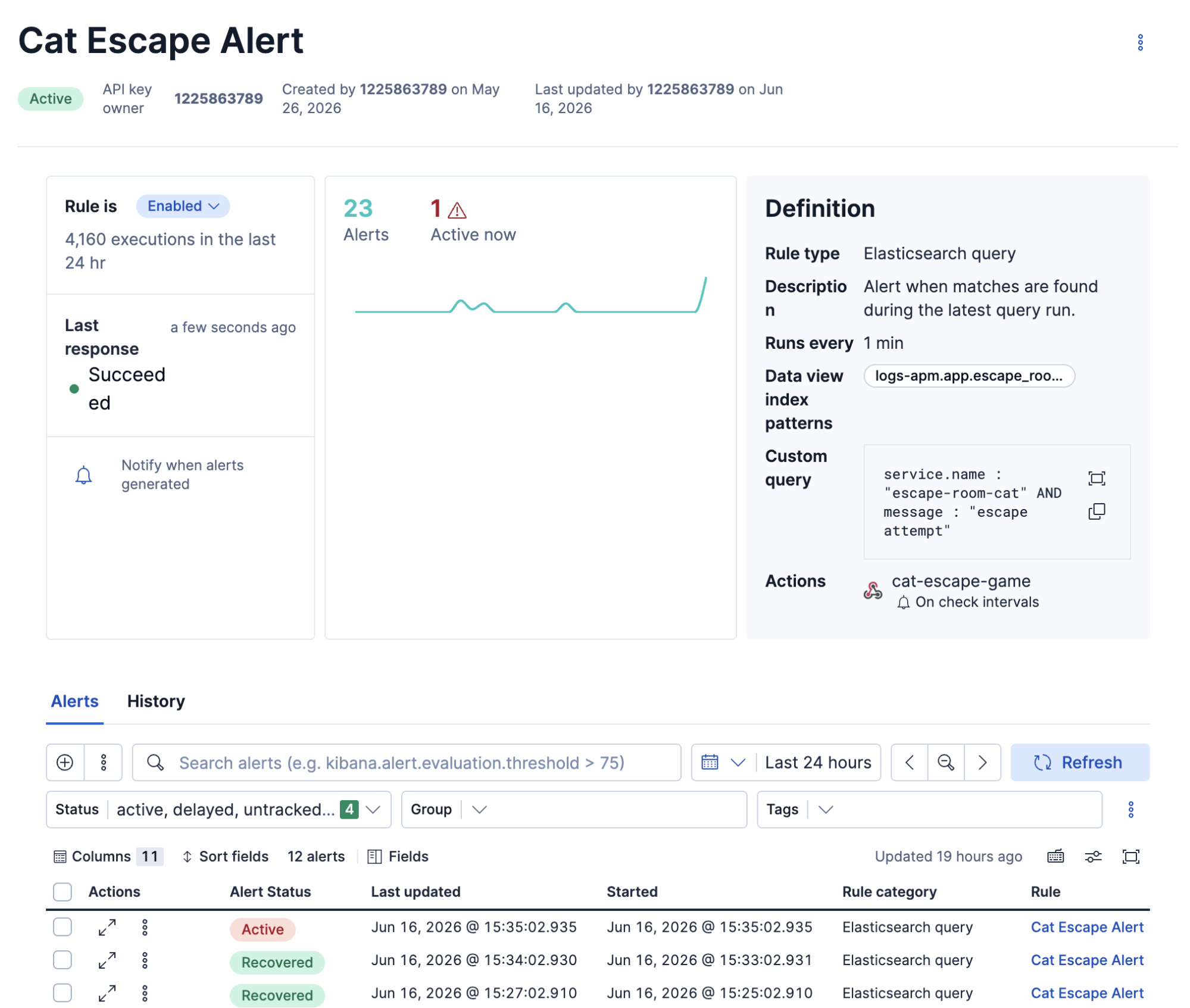Click into the Search alerts field
The width and height of the screenshot is (1190, 1008).
click(407, 762)
